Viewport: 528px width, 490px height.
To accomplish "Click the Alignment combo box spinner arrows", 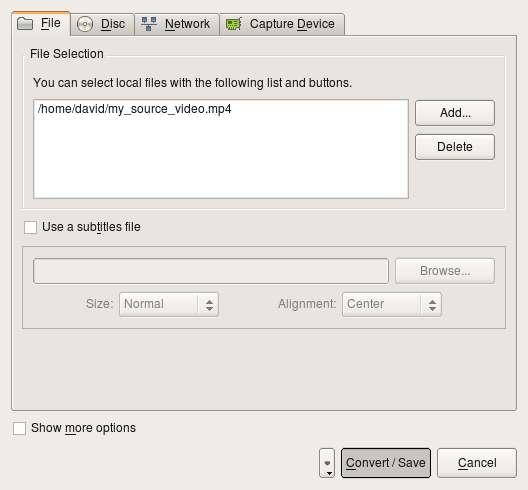I will click(432, 305).
